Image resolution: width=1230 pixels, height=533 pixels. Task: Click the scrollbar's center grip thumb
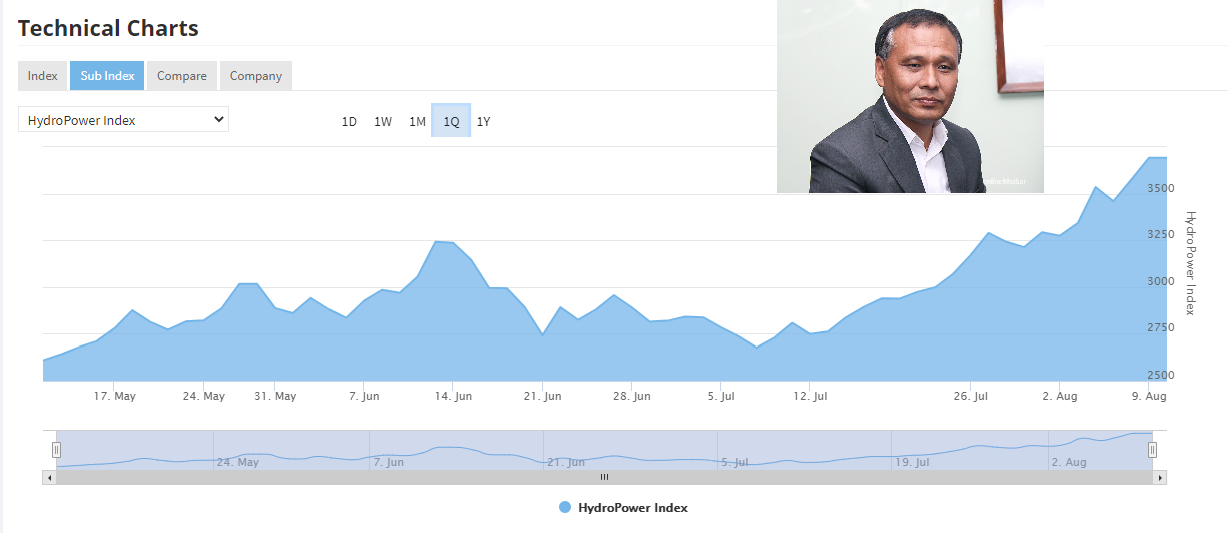[x=604, y=478]
